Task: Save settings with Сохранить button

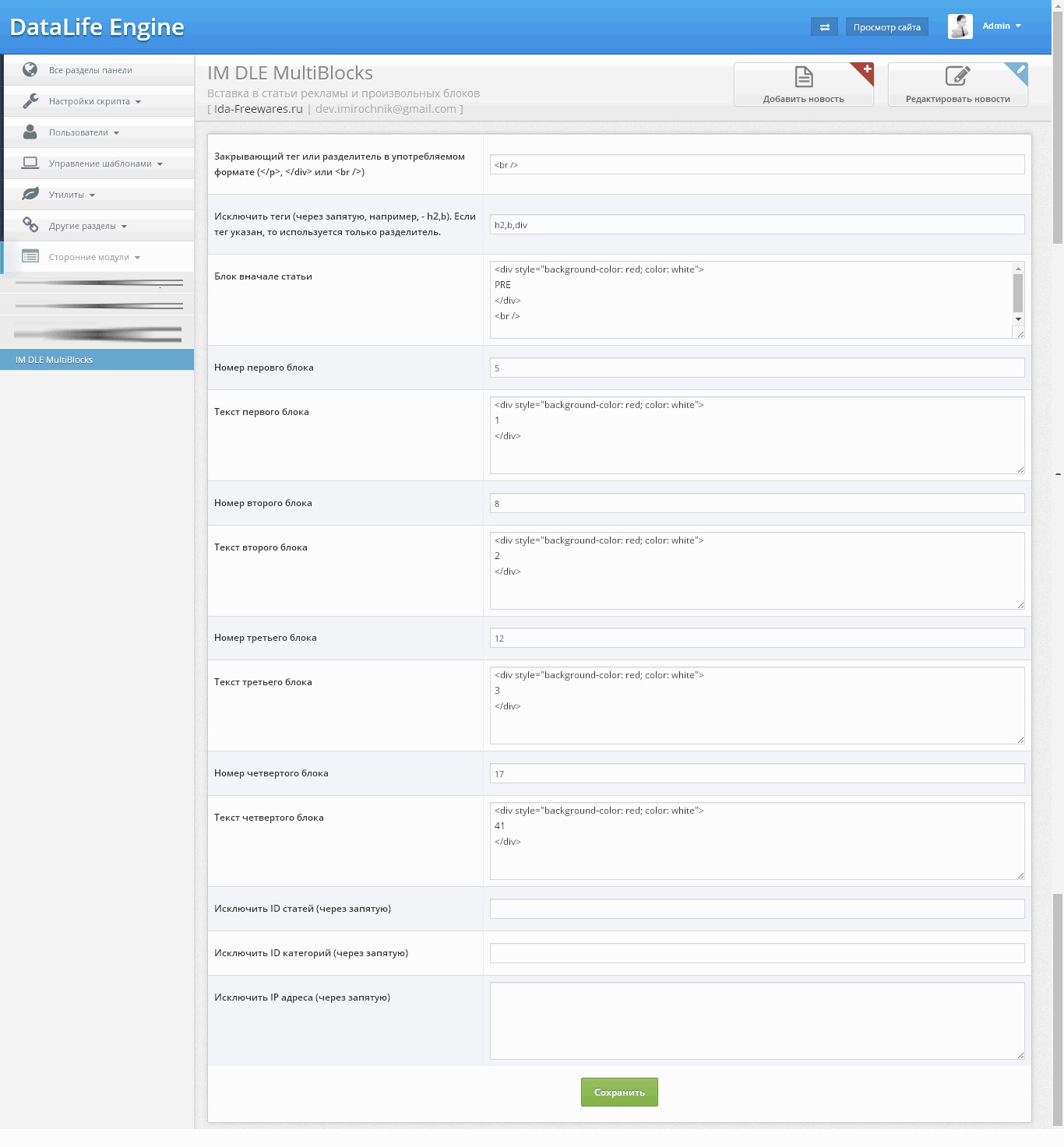Action: click(619, 1092)
